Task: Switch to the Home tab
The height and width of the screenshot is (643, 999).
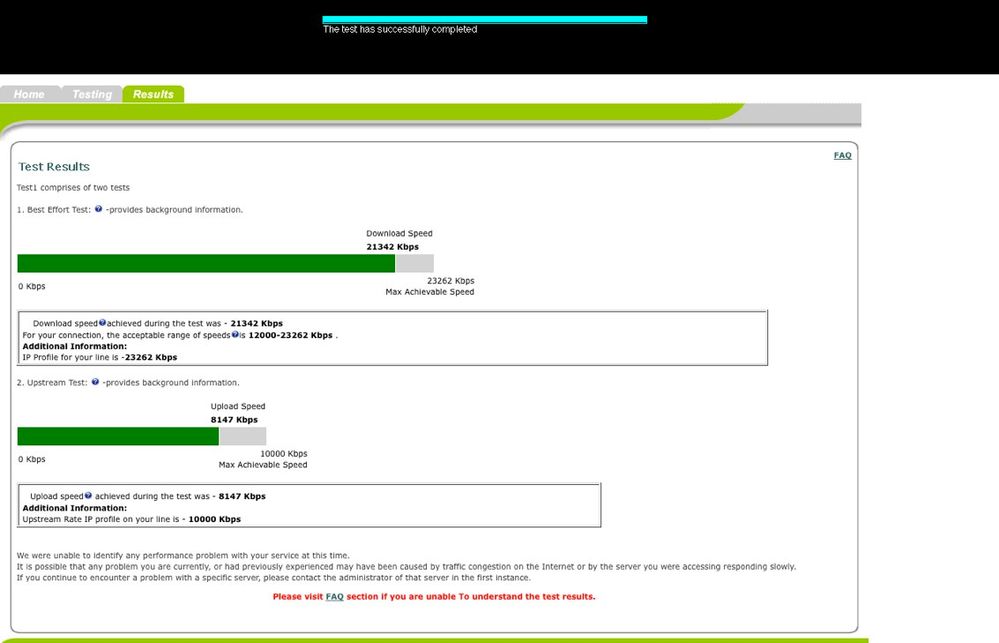Action: point(30,93)
